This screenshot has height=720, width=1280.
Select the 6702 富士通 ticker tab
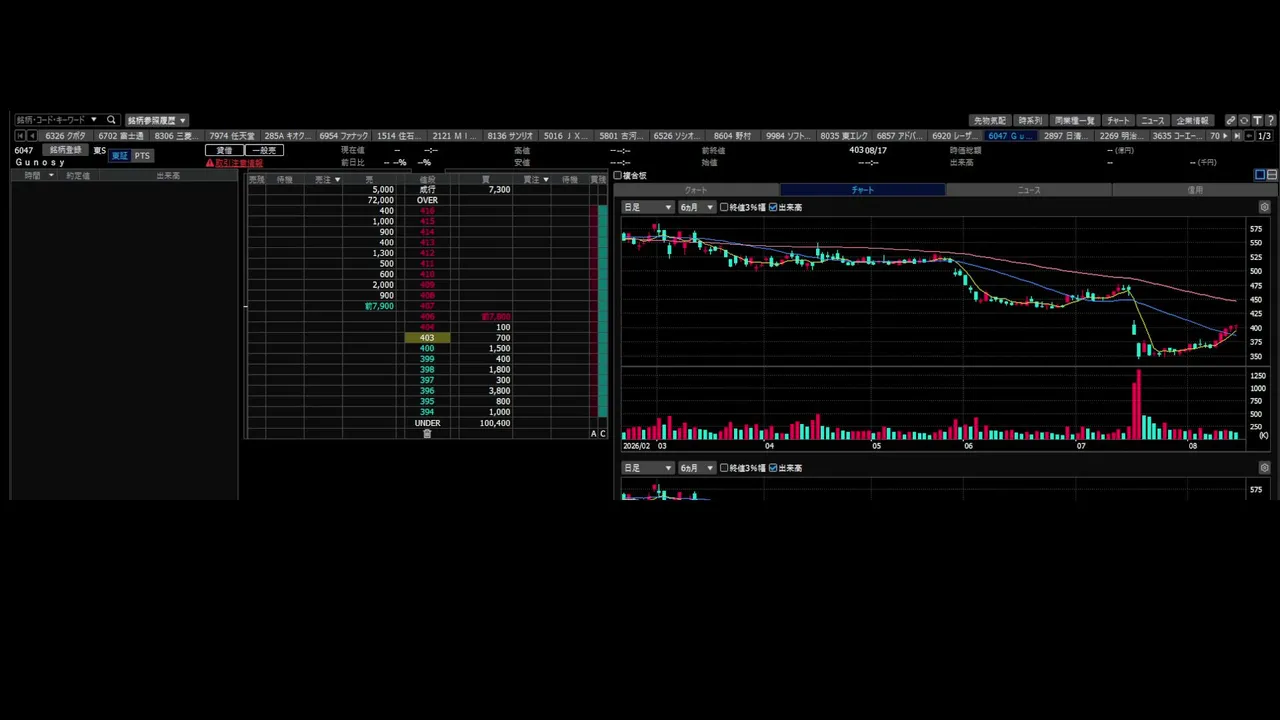pyautogui.click(x=121, y=136)
